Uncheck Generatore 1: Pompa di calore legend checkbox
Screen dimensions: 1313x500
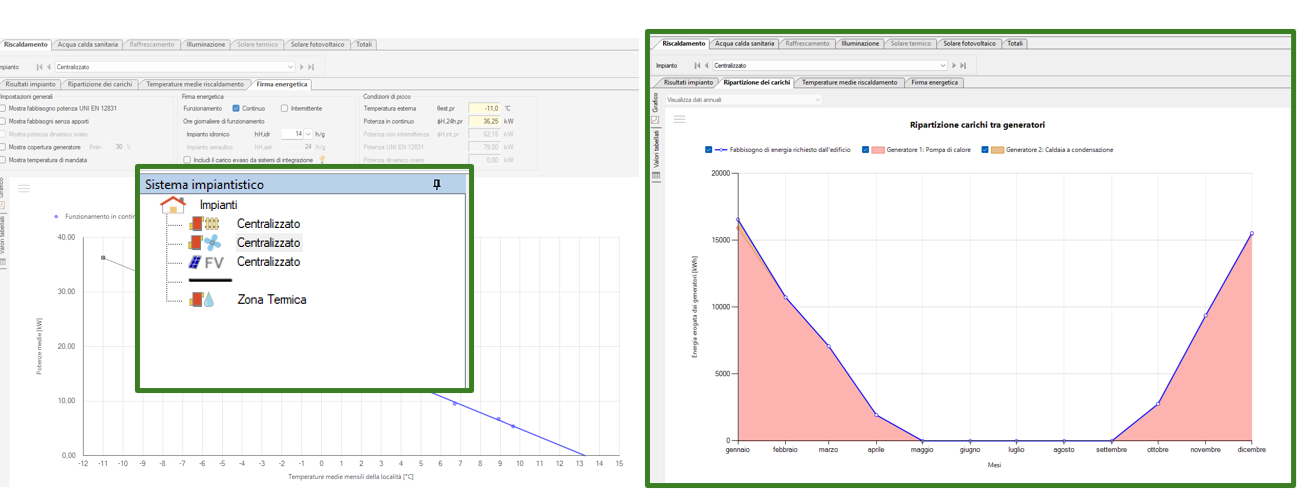(x=865, y=150)
